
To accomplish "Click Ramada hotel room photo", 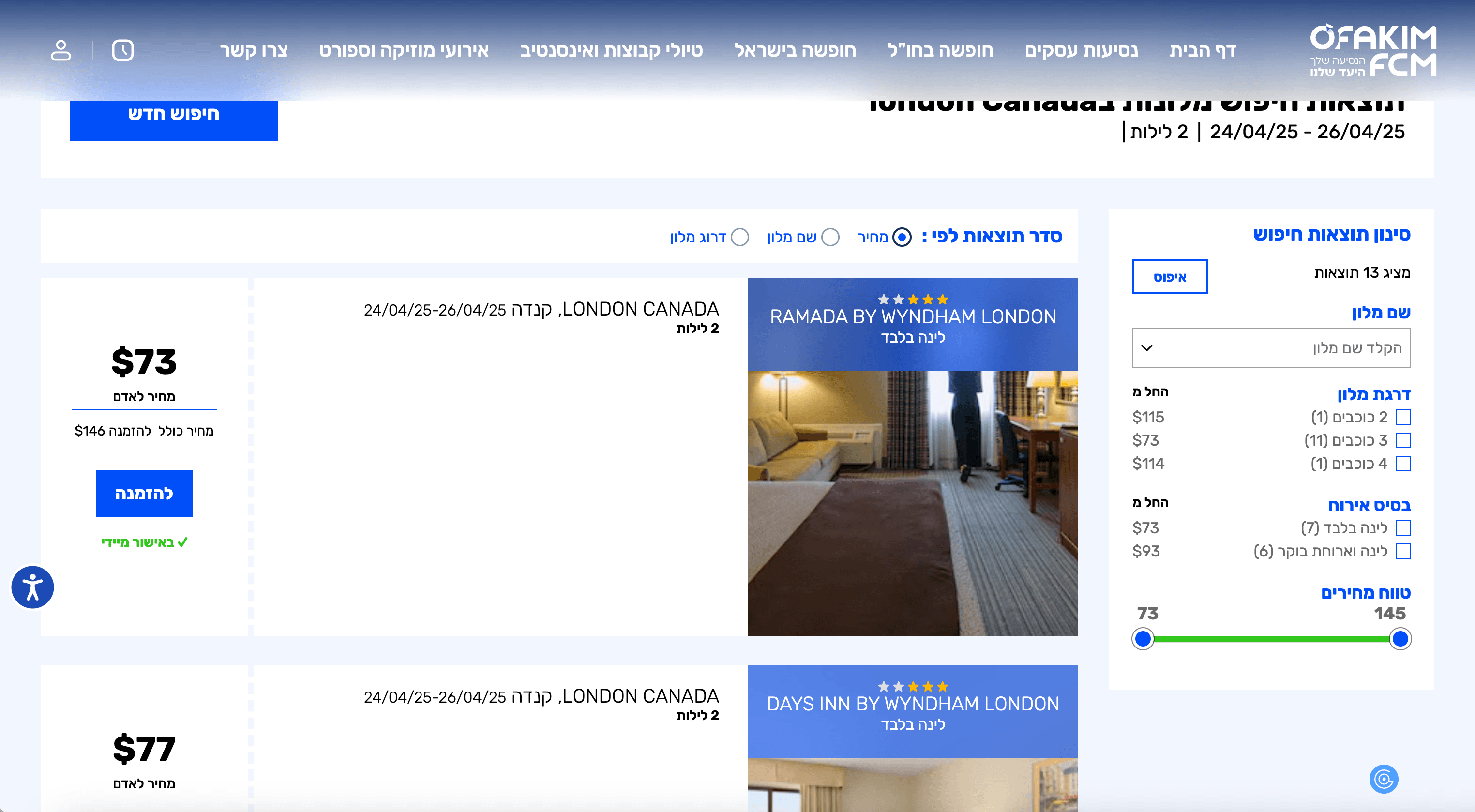I will pyautogui.click(x=913, y=503).
